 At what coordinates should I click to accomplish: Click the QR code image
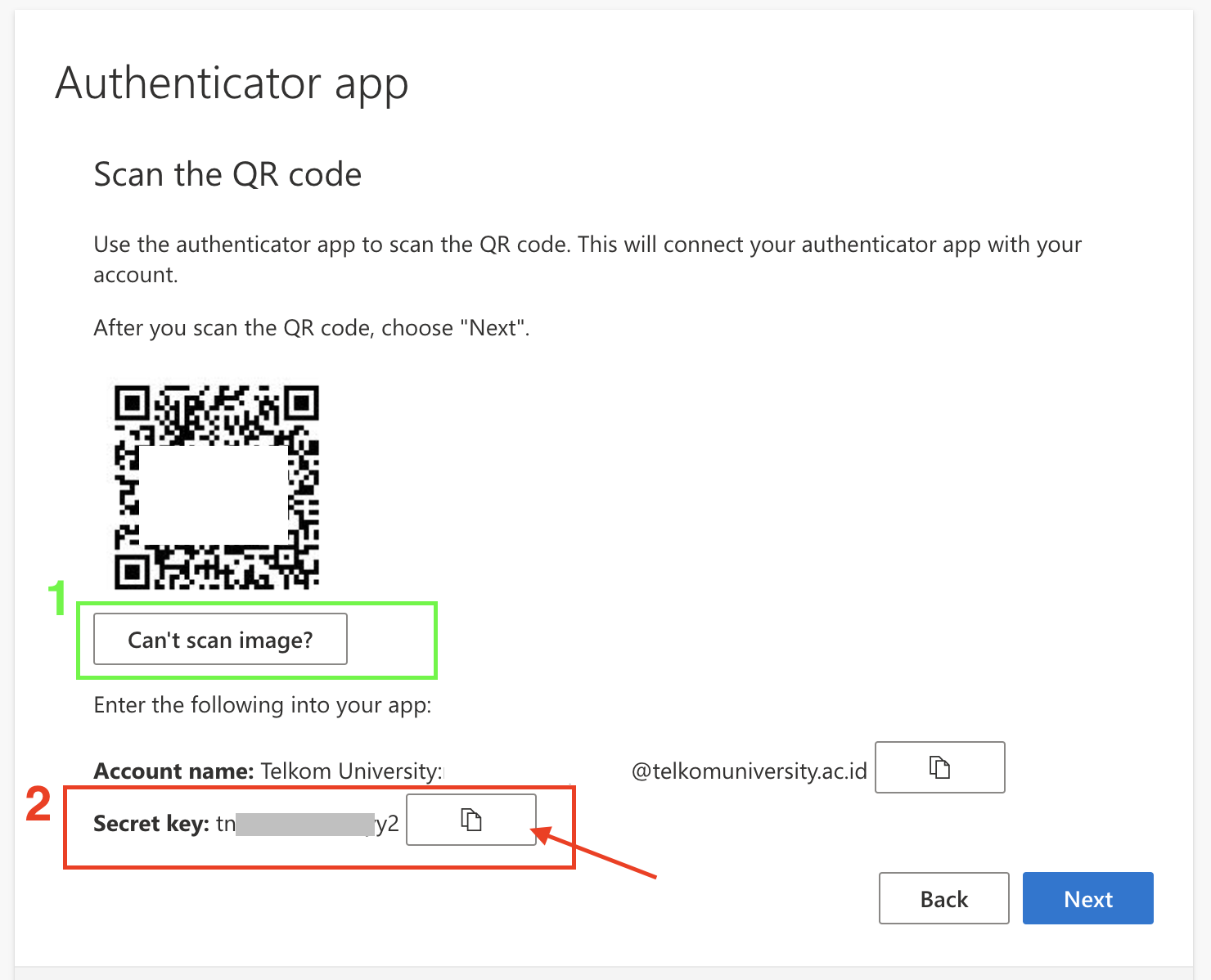(x=216, y=487)
